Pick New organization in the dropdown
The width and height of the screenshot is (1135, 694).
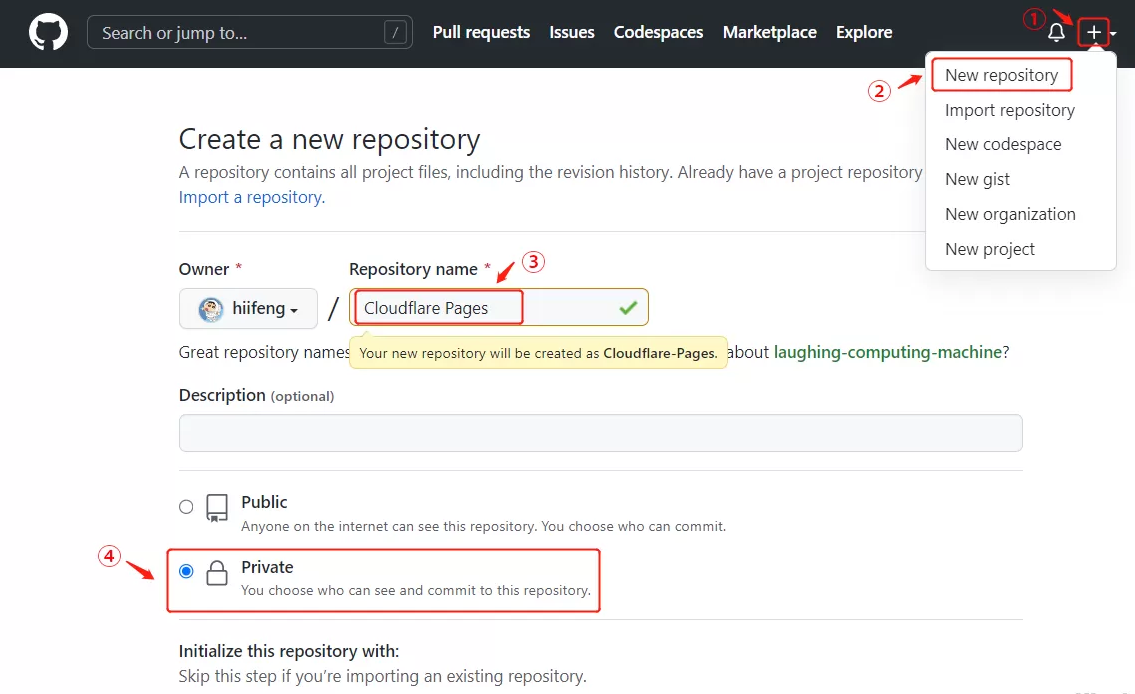pyautogui.click(x=1010, y=214)
